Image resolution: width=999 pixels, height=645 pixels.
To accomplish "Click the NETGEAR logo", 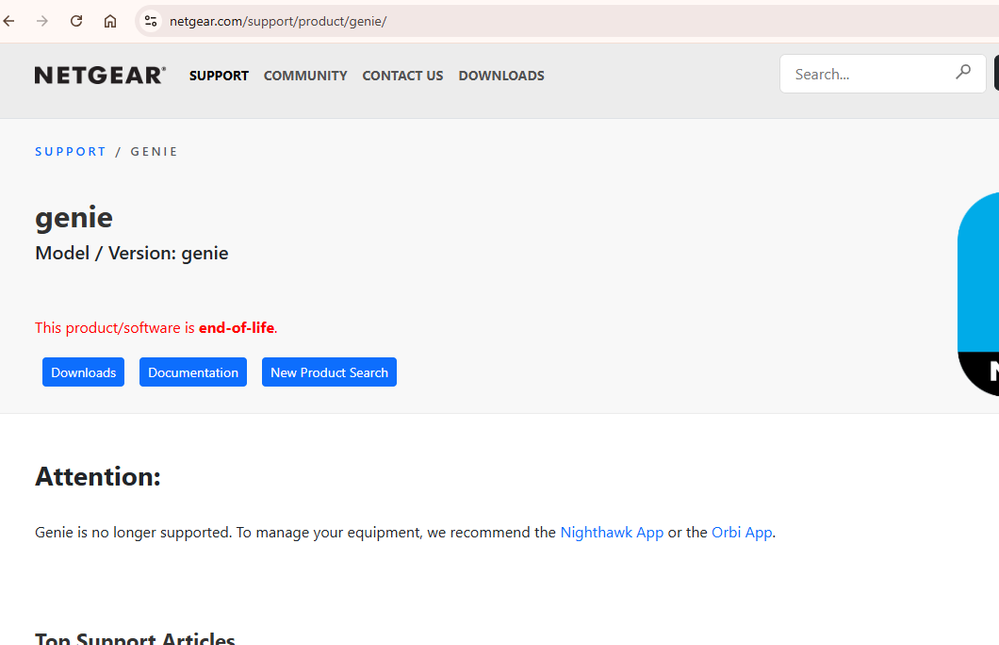I will [100, 75].
